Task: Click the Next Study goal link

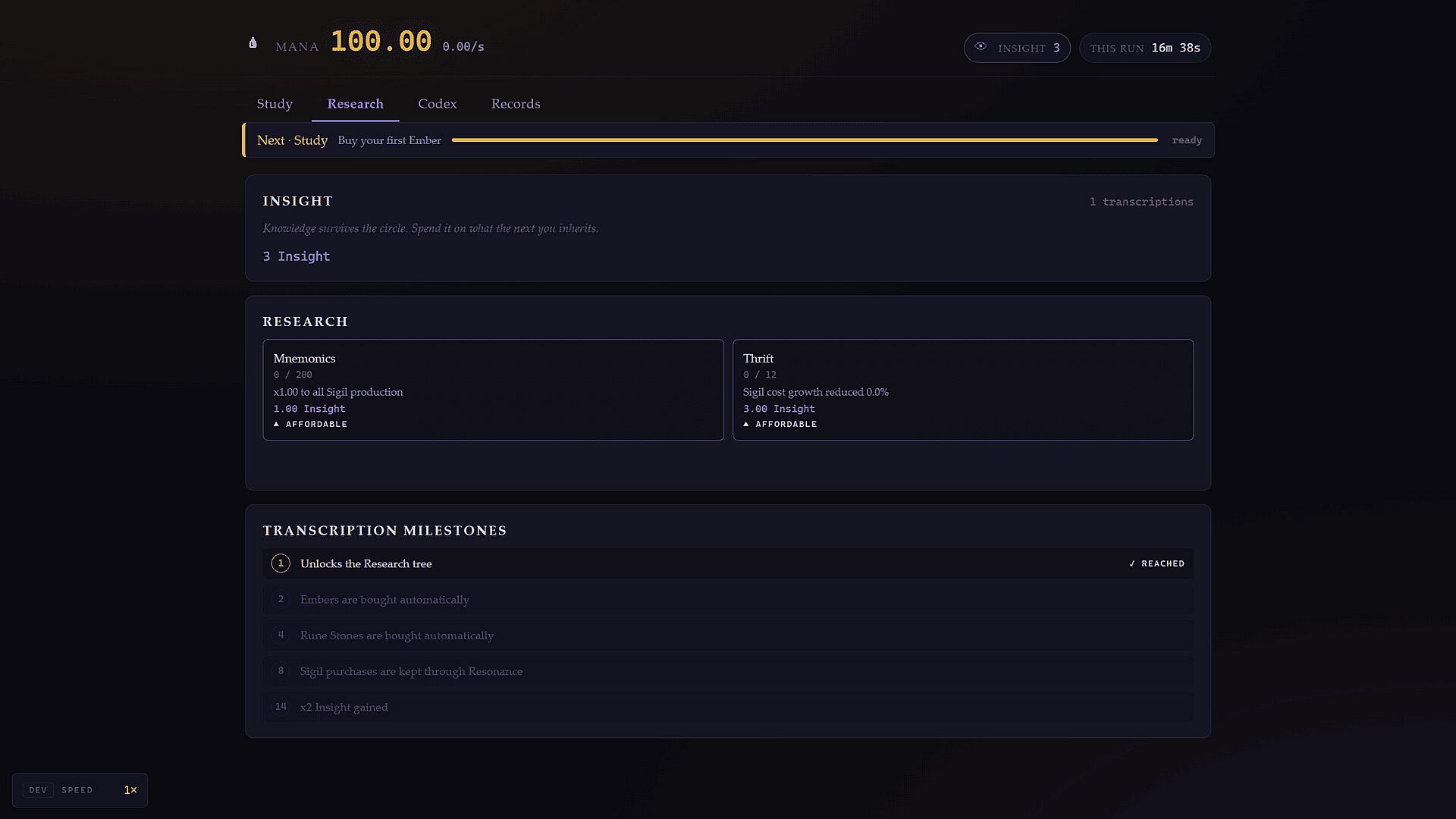Action: pos(292,140)
